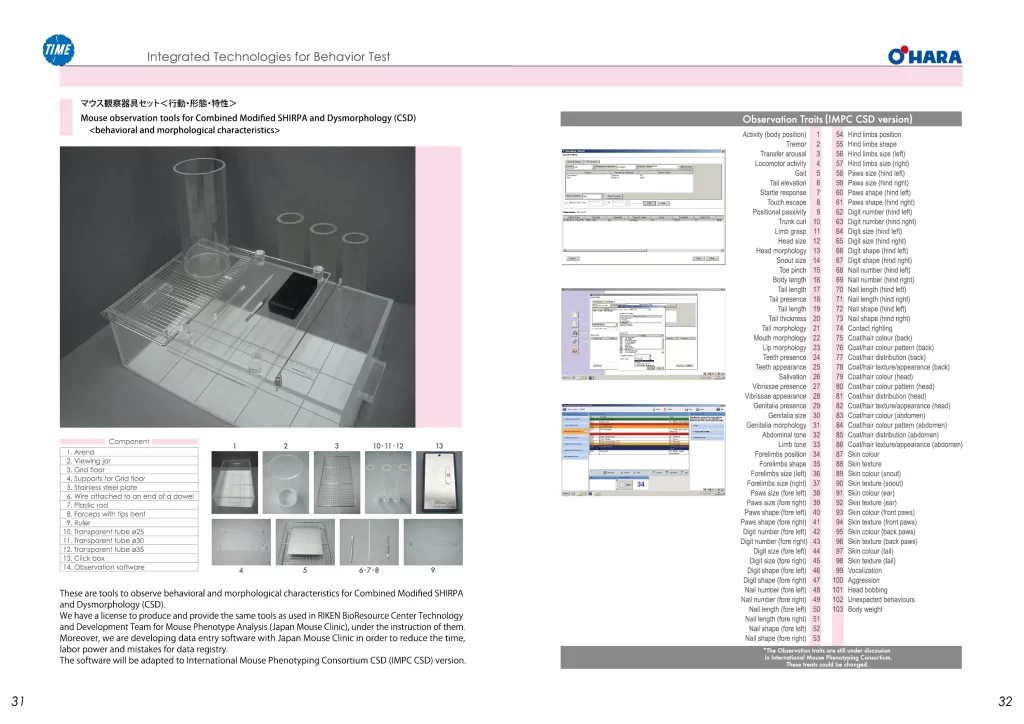This screenshot has width=1024, height=724.
Task: Click 'Integrated Technologies for Behavior Test' heading
Action: pyautogui.click(x=268, y=57)
